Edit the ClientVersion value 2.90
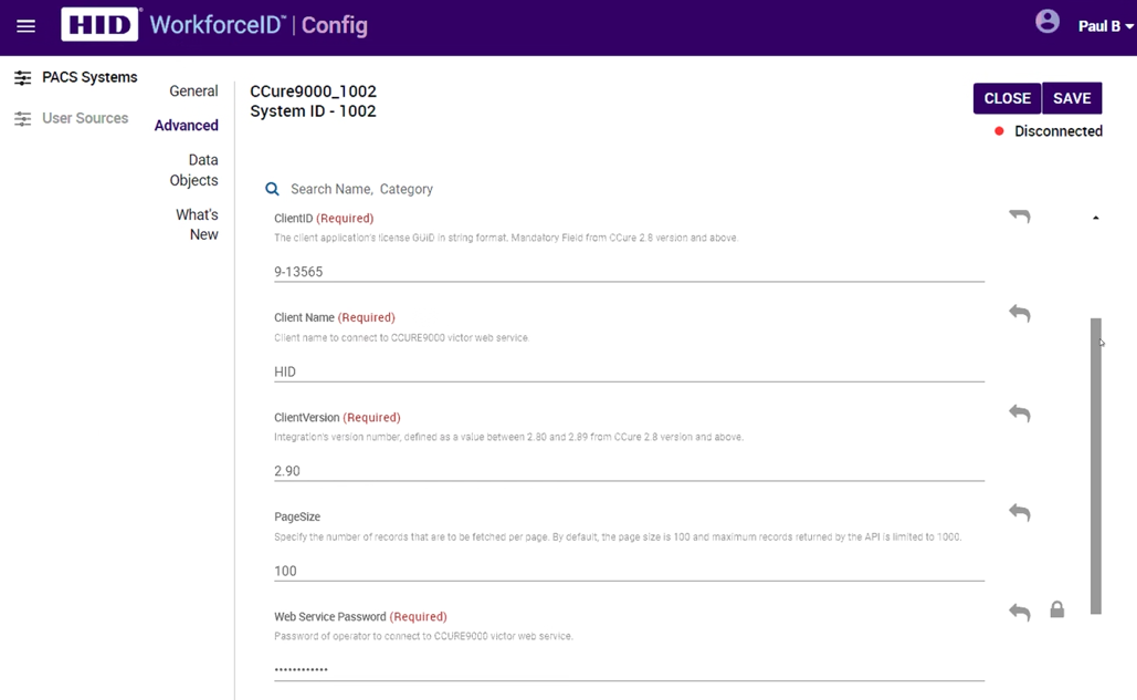Image resolution: width=1137 pixels, height=700 pixels. [629, 471]
